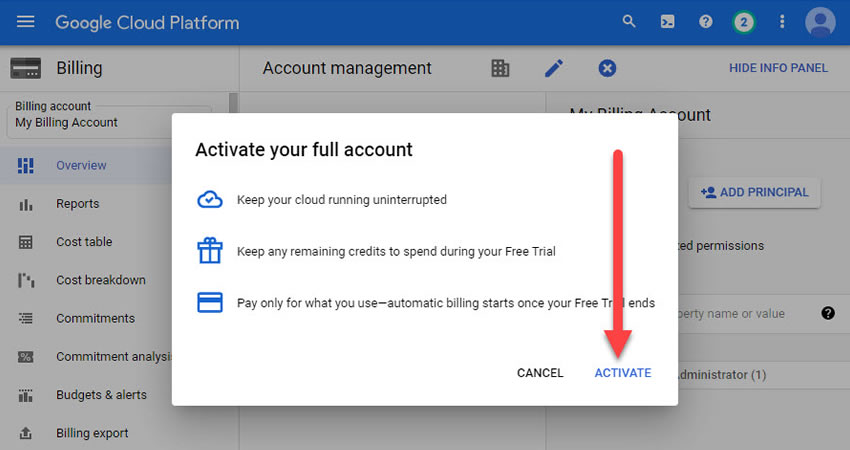Open the hamburger navigation menu
The image size is (850, 450).
[25, 22]
